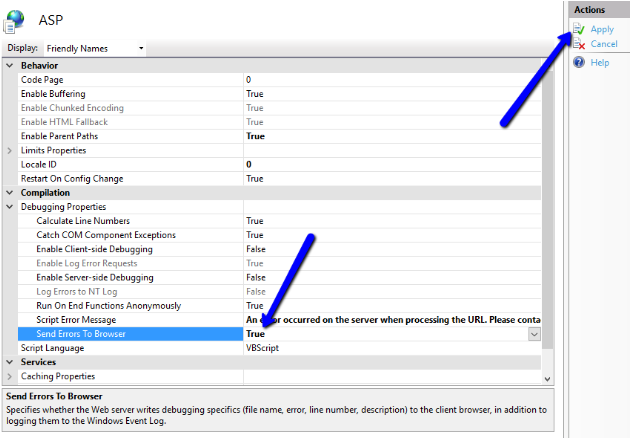This screenshot has height=439, width=630.
Task: Open the Display Friendly Names dropdown
Action: click(94, 49)
